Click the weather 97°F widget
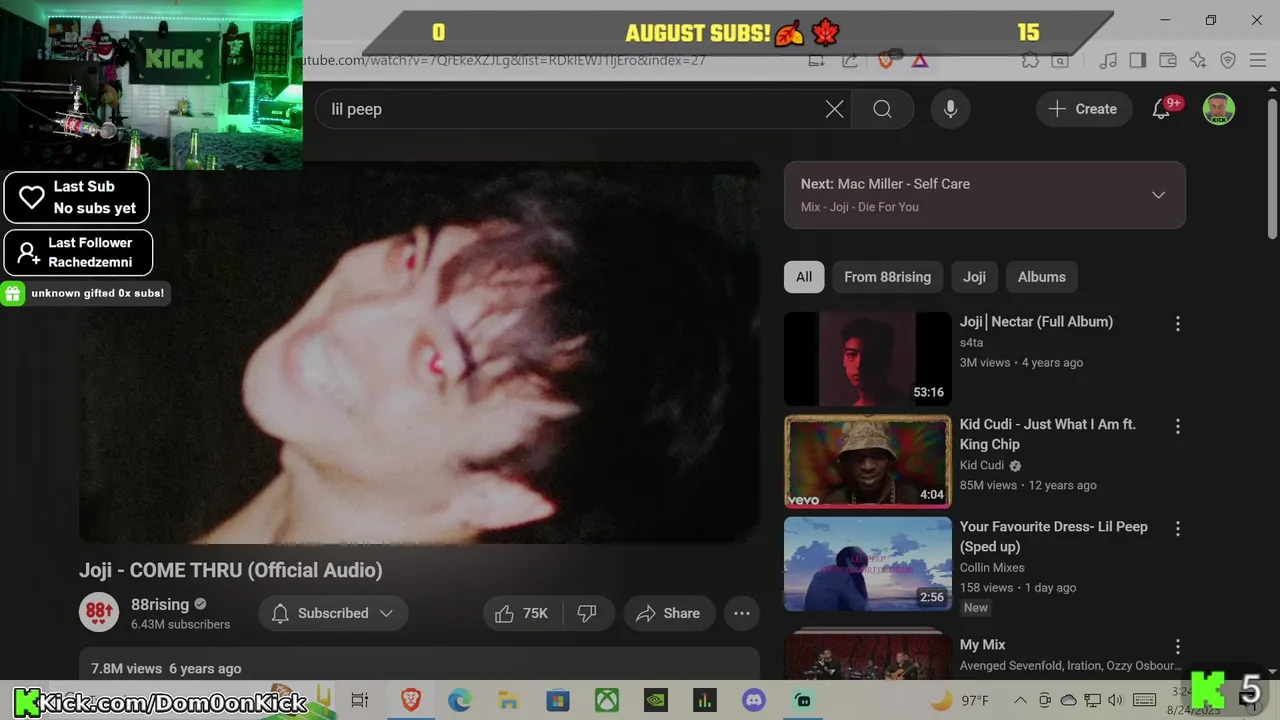Image resolution: width=1280 pixels, height=720 pixels. tap(960, 700)
